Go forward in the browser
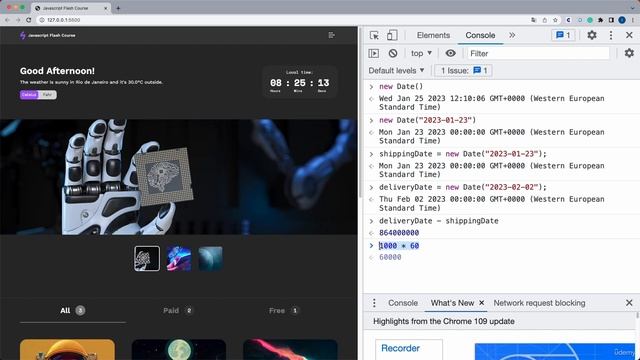The image size is (640, 360). click(x=18, y=20)
